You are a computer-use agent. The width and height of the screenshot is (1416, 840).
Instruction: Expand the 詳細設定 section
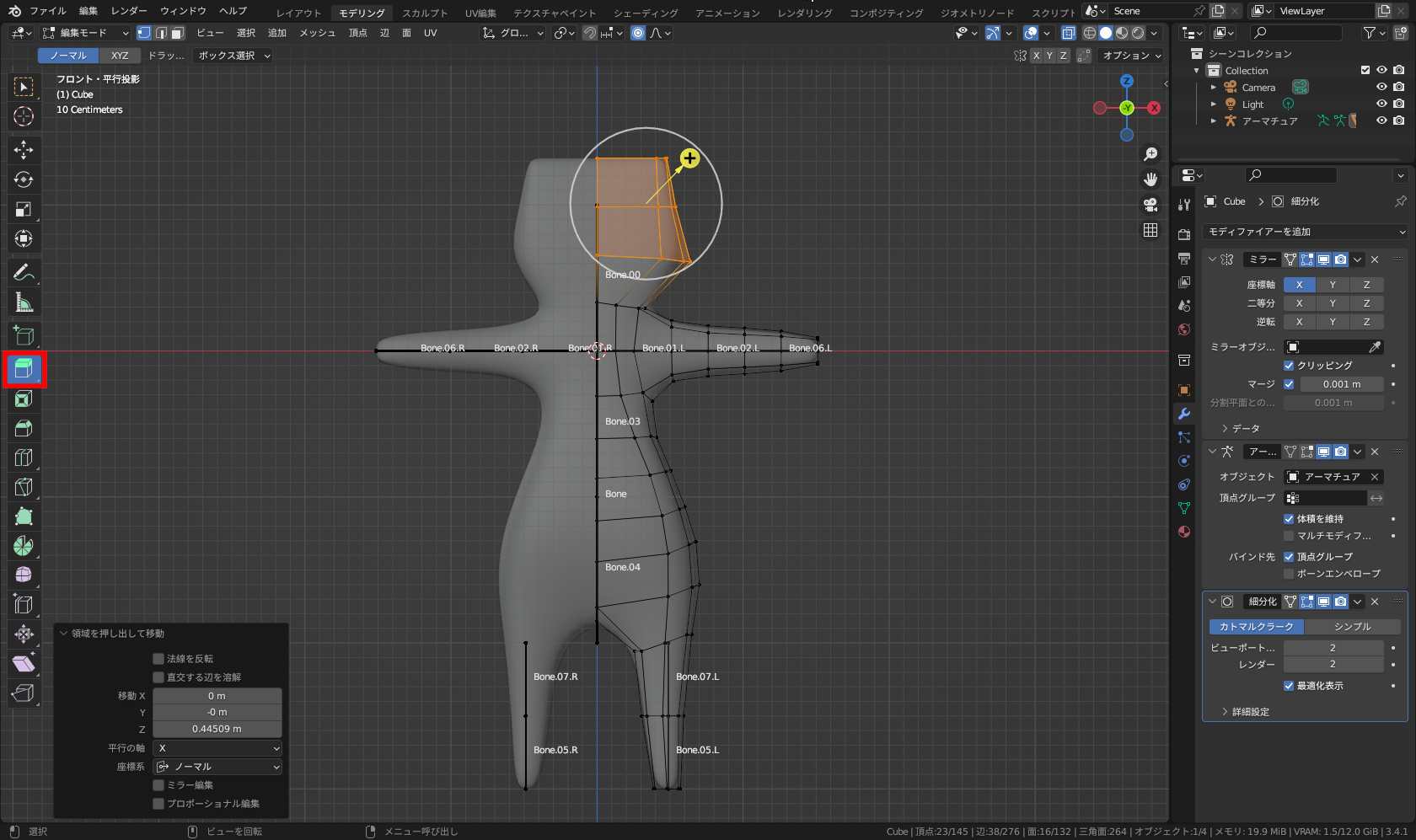pos(1250,712)
